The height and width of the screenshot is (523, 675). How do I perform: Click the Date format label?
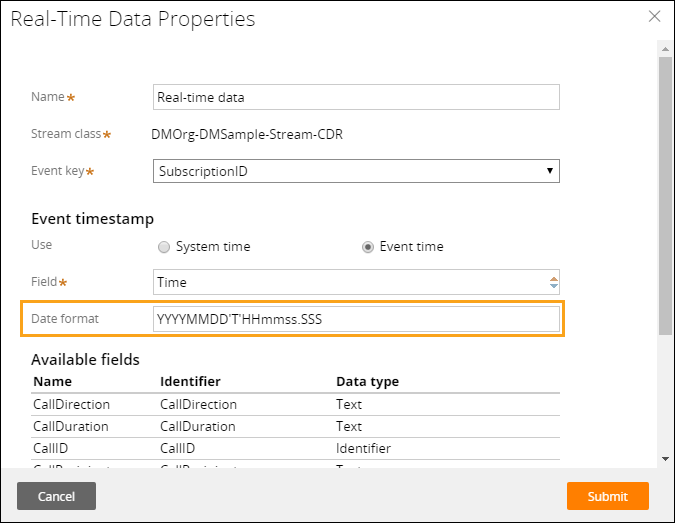[x=65, y=319]
